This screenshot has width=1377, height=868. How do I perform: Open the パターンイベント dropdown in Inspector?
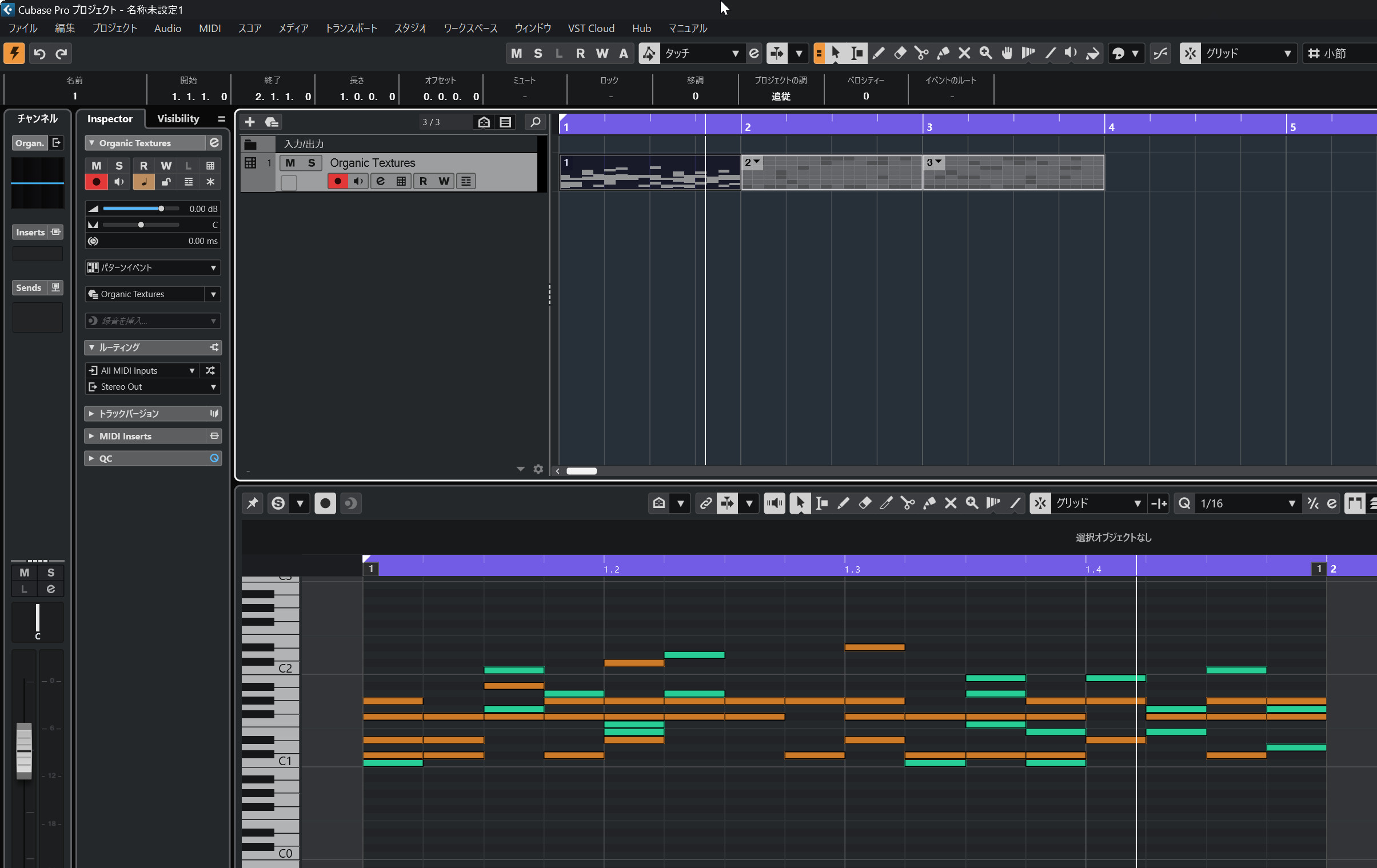click(x=153, y=267)
